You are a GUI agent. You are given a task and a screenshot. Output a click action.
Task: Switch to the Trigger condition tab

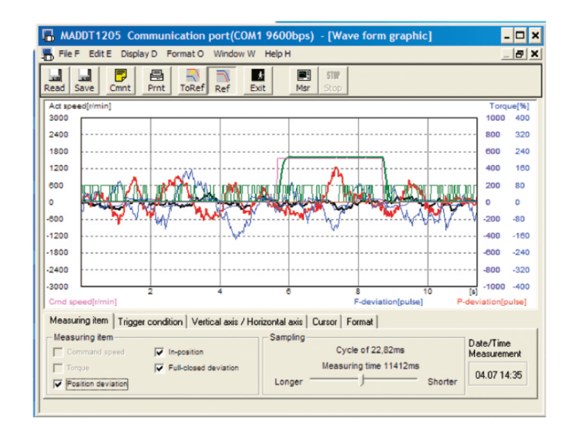tap(150, 322)
